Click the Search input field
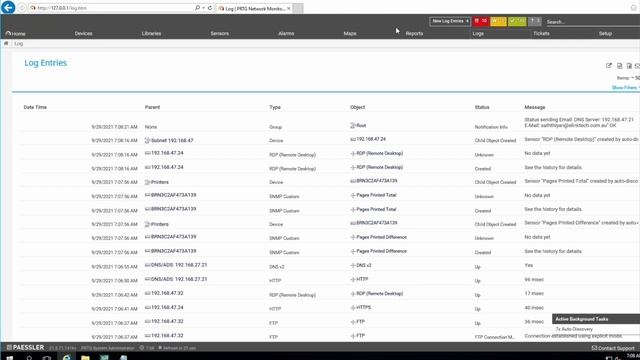Screen dimensions: 640x360 (592, 22)
